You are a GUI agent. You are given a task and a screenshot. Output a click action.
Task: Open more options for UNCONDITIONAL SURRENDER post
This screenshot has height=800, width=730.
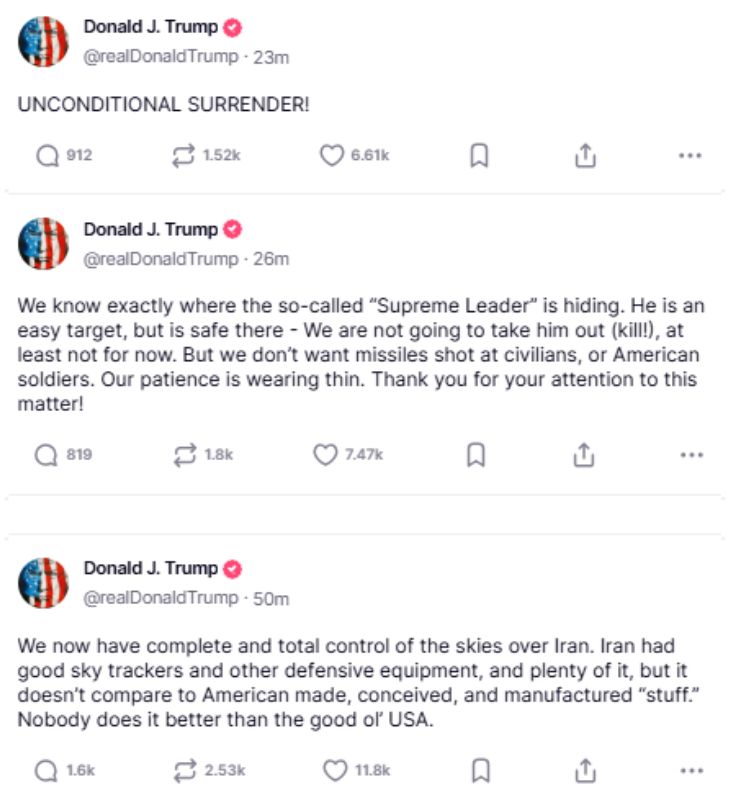690,156
